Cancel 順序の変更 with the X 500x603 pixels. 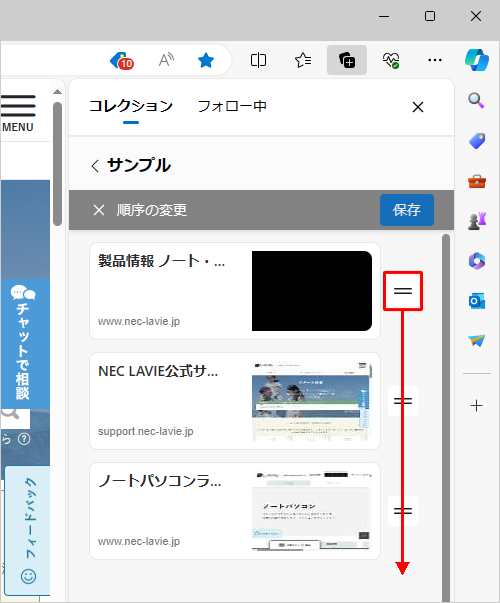point(99,210)
